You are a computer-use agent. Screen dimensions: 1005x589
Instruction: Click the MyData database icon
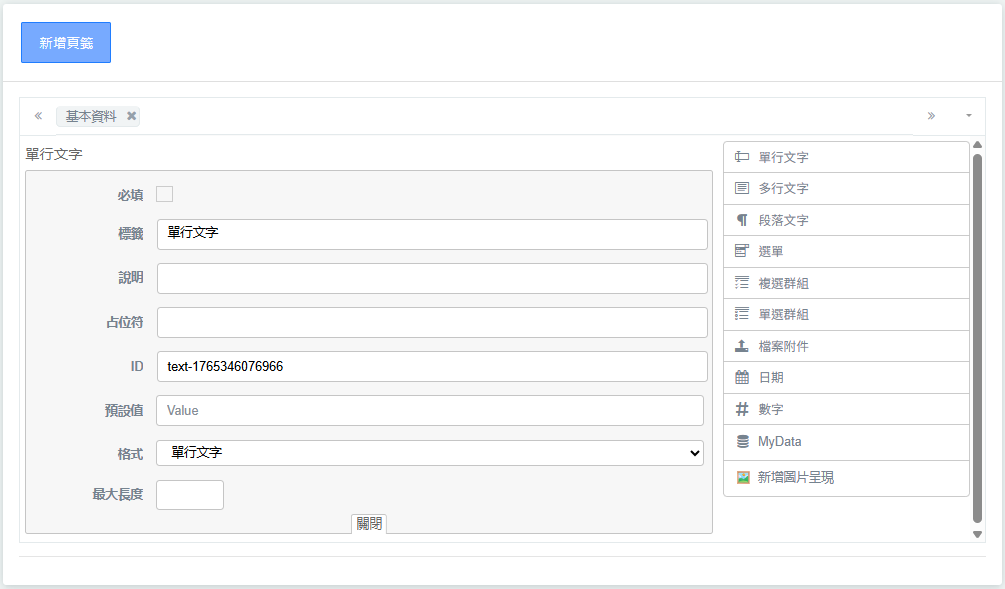click(x=742, y=441)
